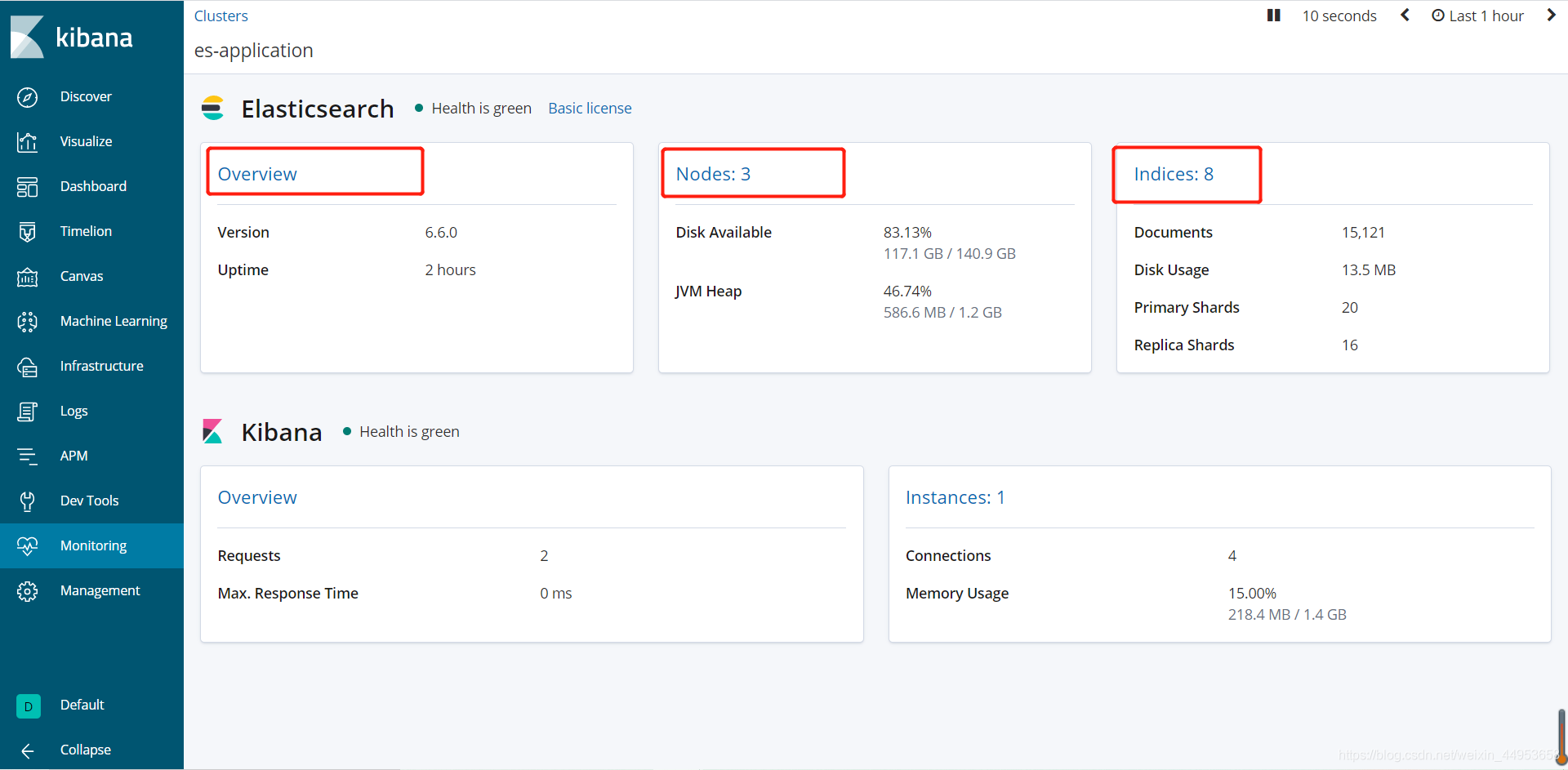Click the Logs sidebar label

point(73,411)
